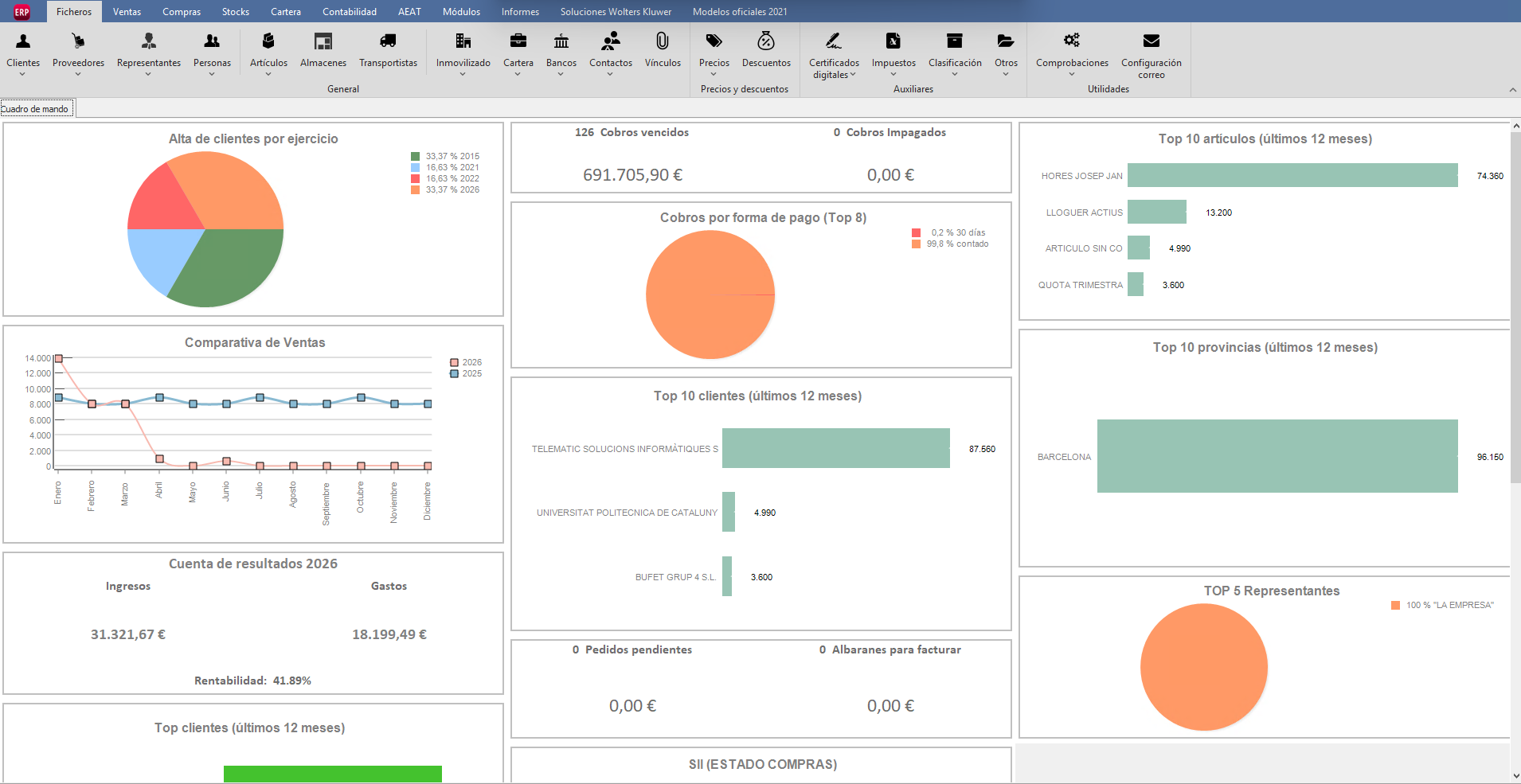Click the Impuestos icon

[x=893, y=41]
